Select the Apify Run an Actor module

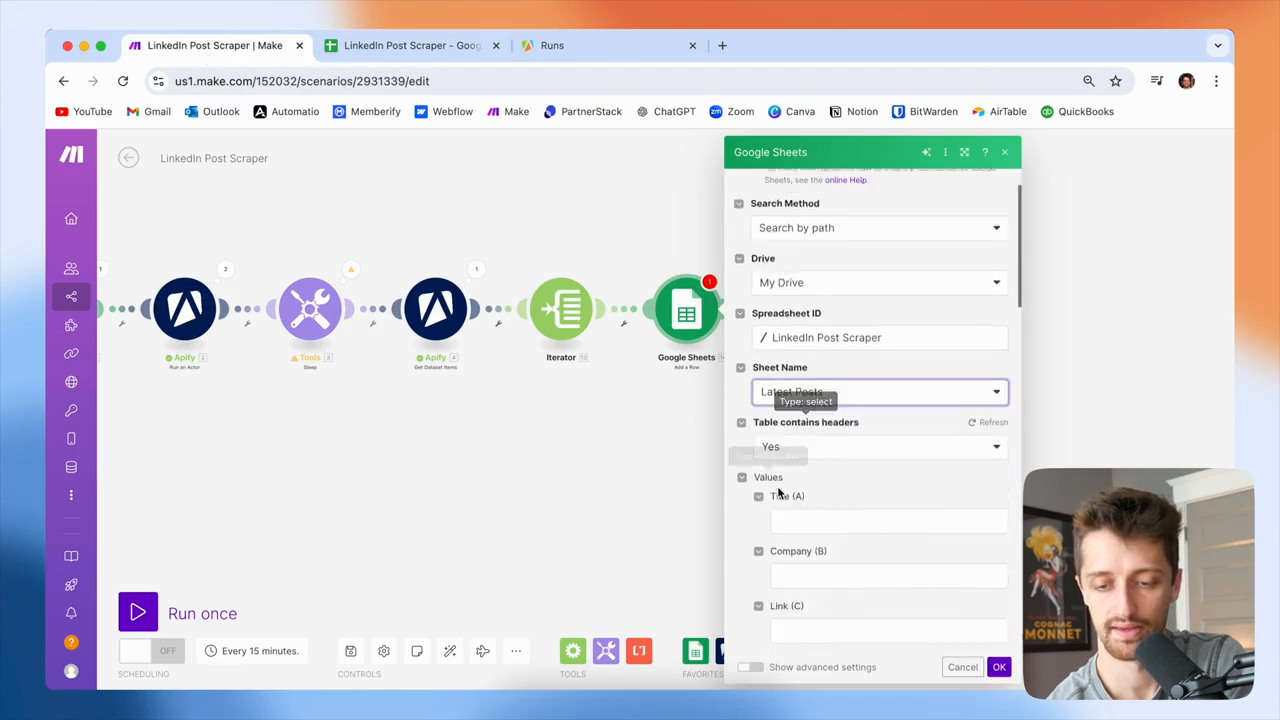185,309
